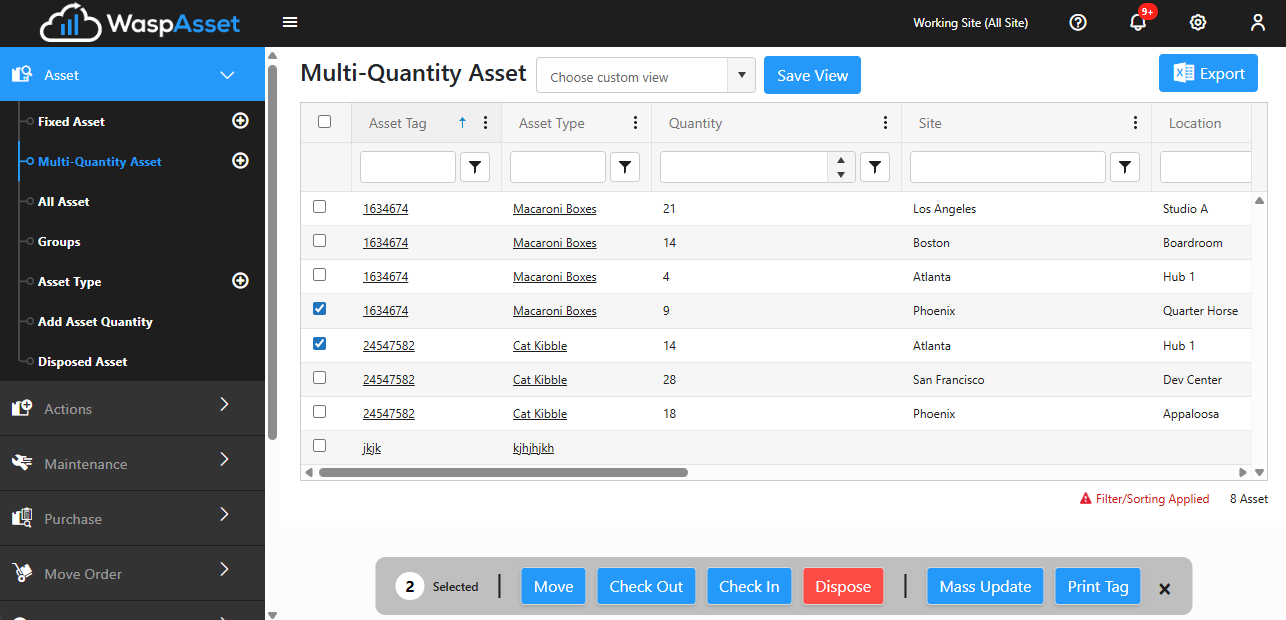
Task: Export the table to Excel
Action: pos(1208,73)
